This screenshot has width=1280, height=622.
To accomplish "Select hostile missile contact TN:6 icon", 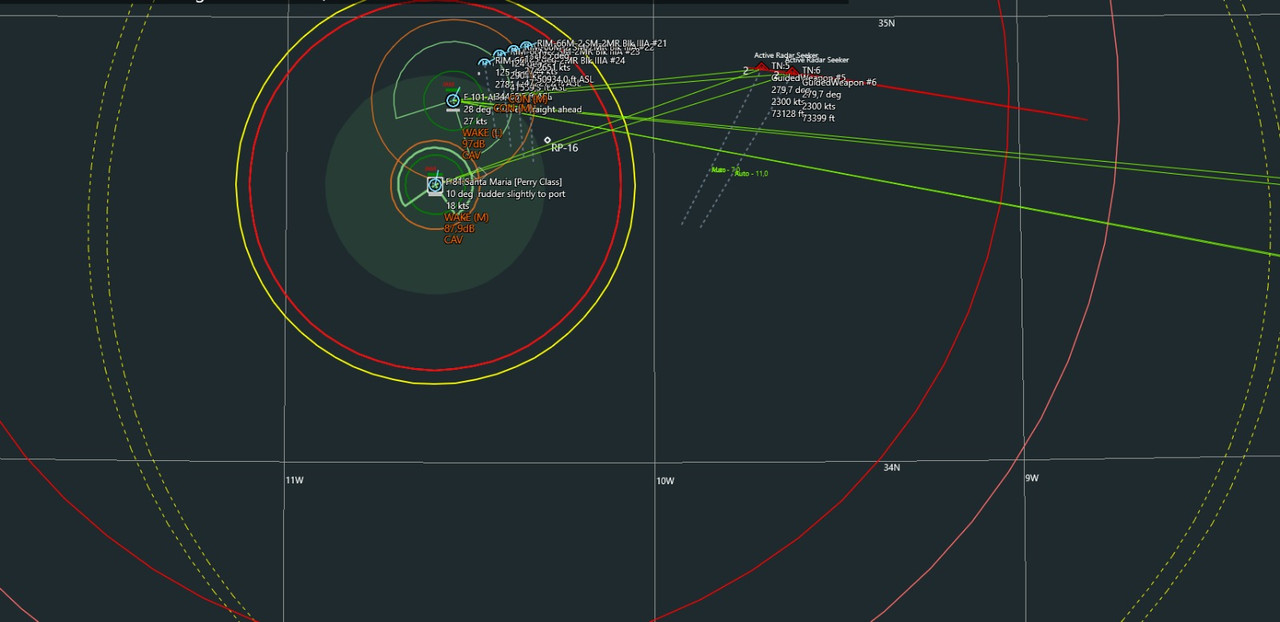I will (x=791, y=71).
